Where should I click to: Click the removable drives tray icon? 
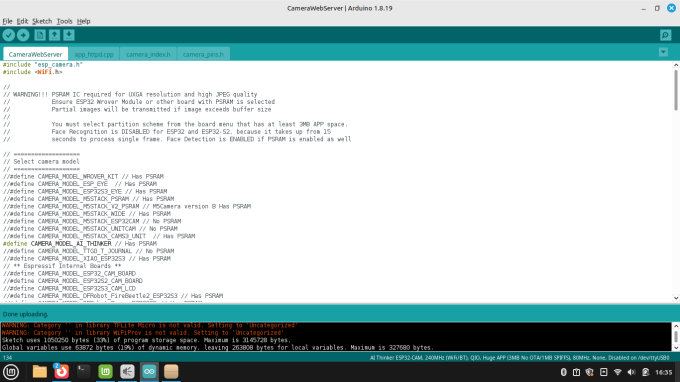(604, 372)
